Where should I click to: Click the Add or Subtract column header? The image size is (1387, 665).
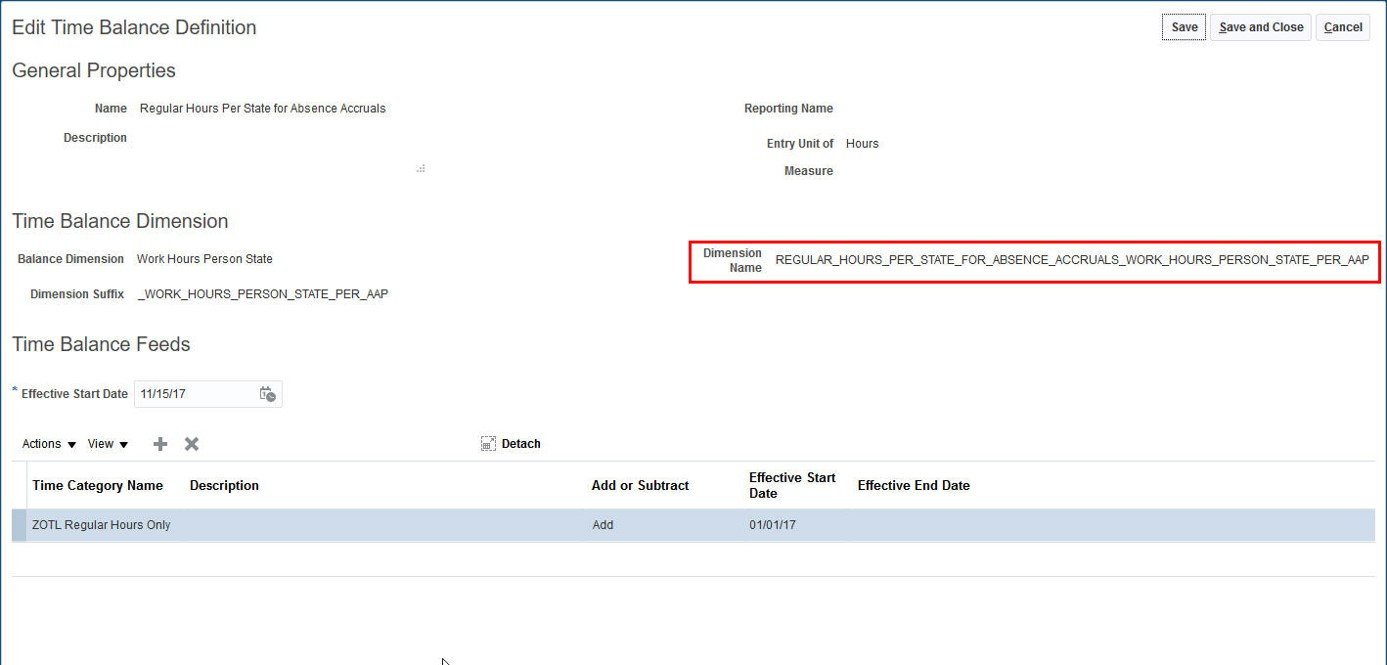tap(639, 485)
